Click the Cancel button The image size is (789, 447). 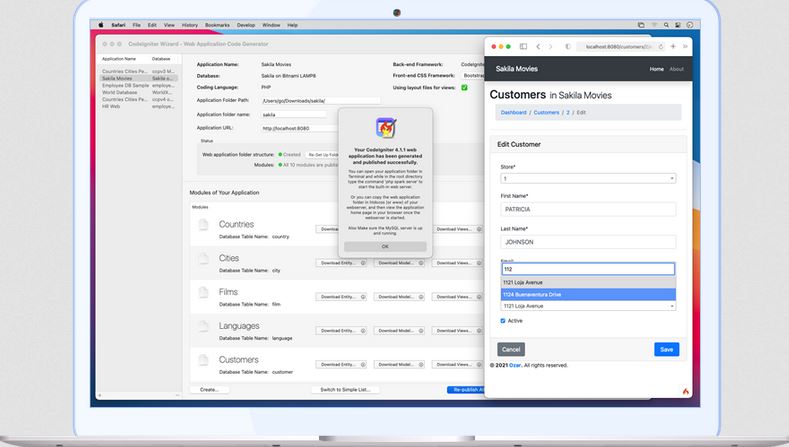(x=511, y=349)
